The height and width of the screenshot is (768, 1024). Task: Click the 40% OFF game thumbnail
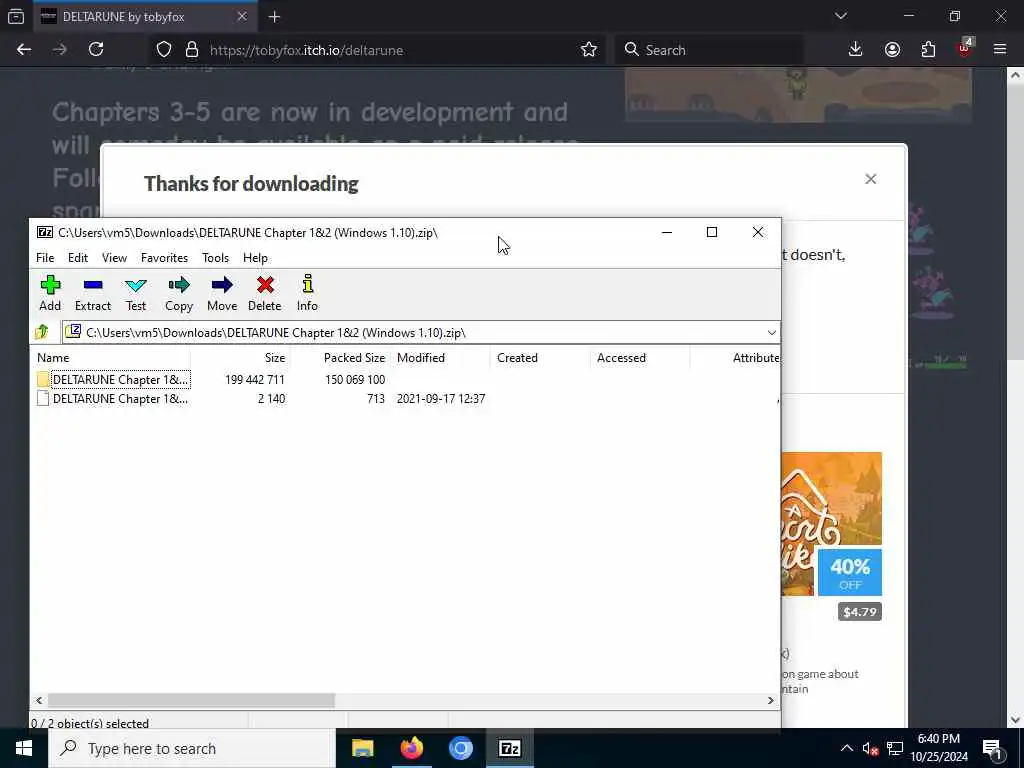[x=831, y=524]
